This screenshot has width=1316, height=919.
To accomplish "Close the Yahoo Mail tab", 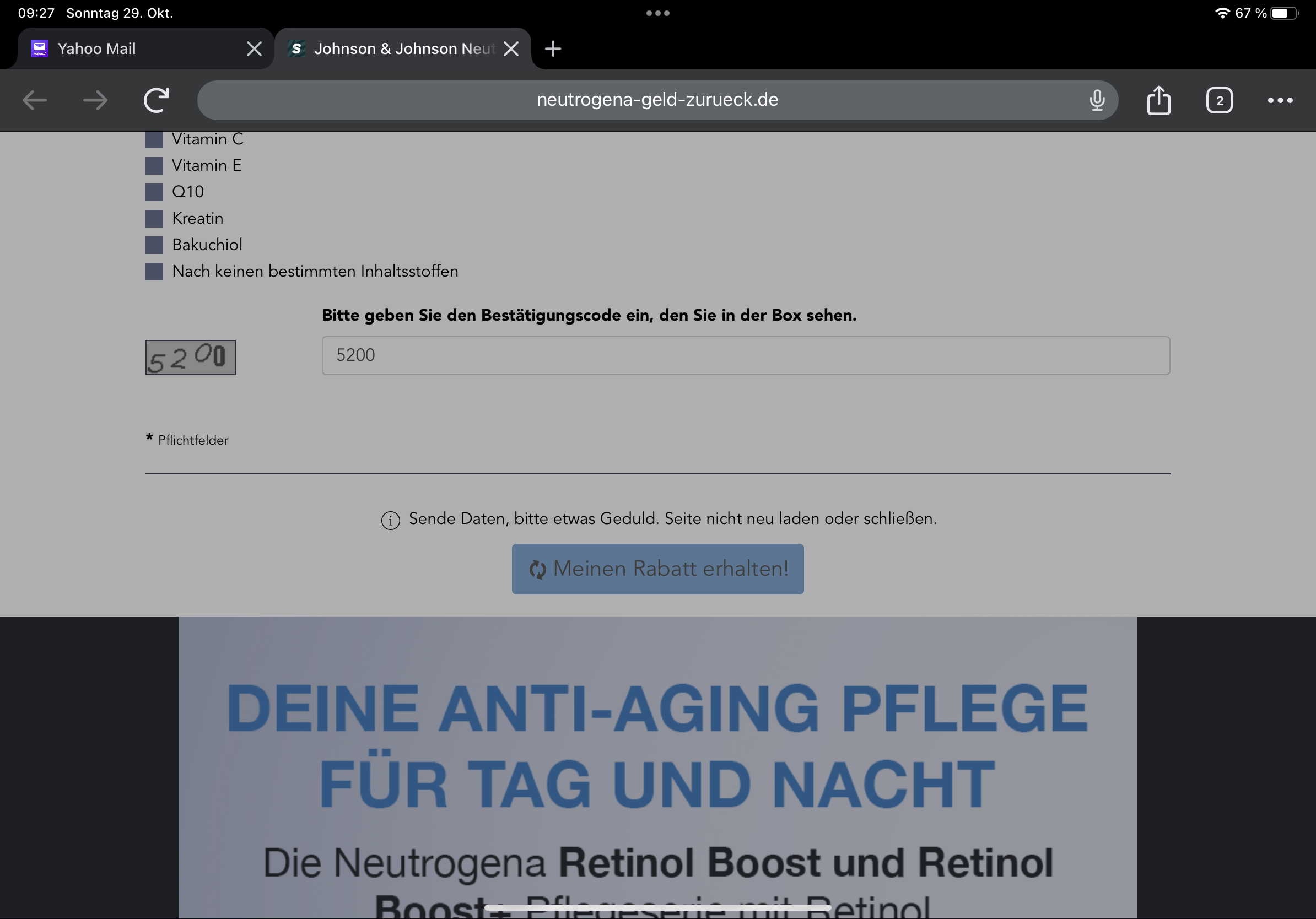I will (x=254, y=48).
